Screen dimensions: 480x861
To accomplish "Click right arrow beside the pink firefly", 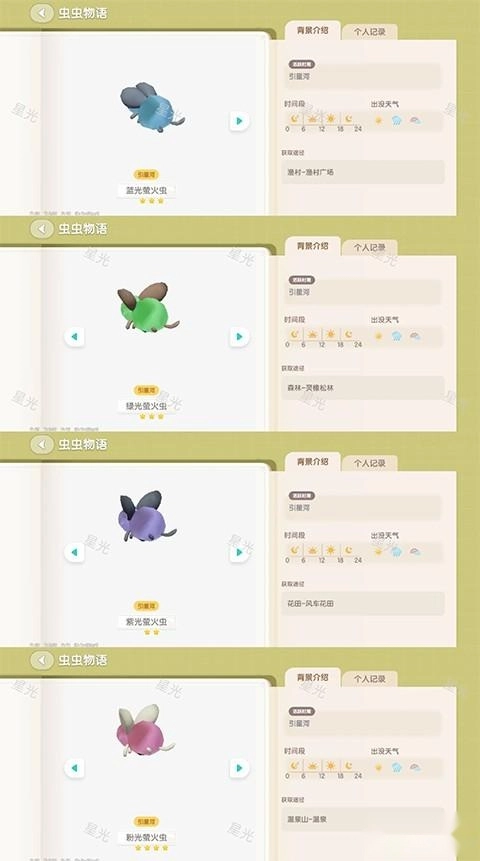I will click(239, 768).
